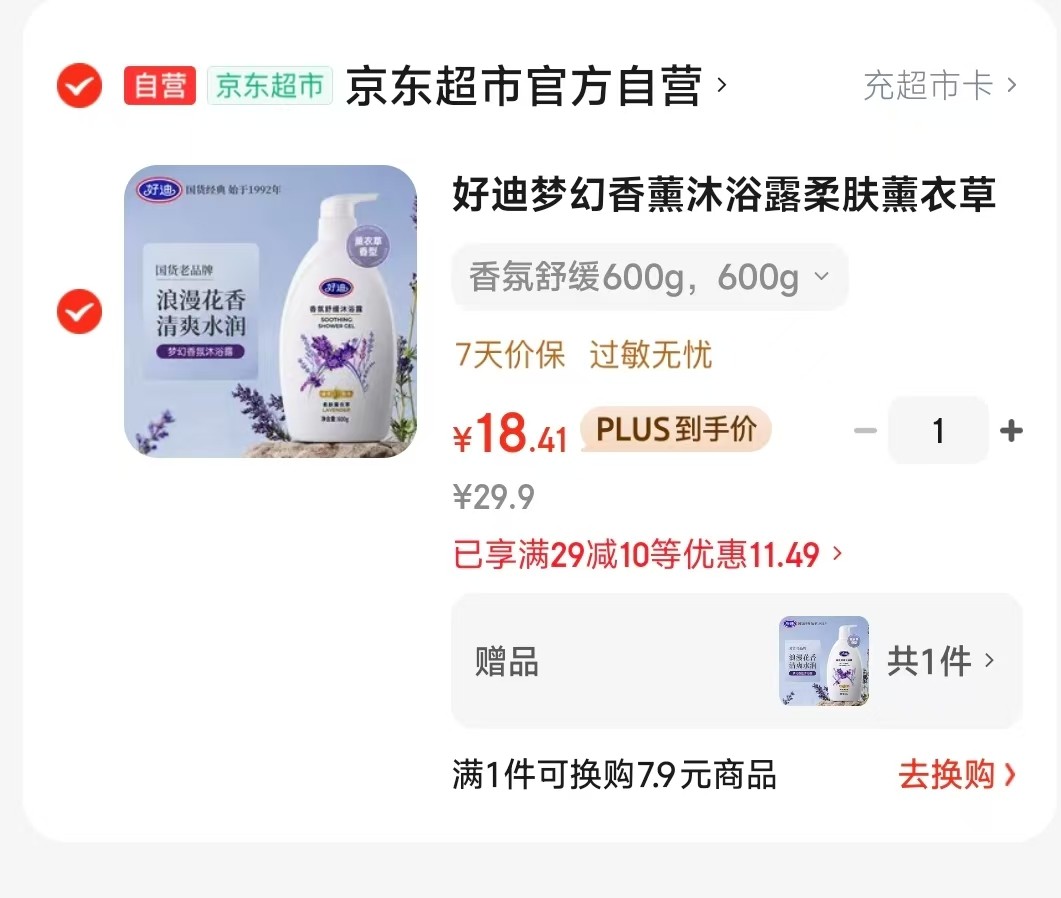This screenshot has height=898, width=1061.
Task: Tap the 过敏无忧 service tag
Action: pos(650,355)
